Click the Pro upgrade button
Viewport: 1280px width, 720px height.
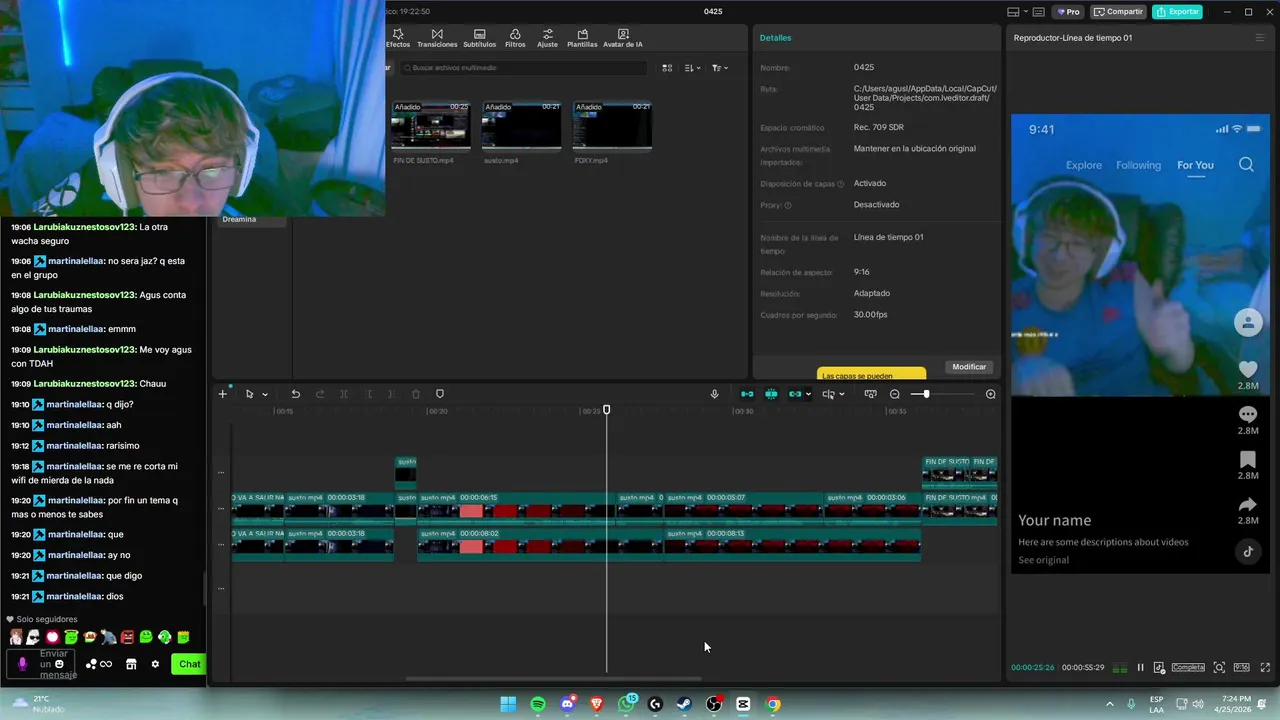pos(1068,12)
